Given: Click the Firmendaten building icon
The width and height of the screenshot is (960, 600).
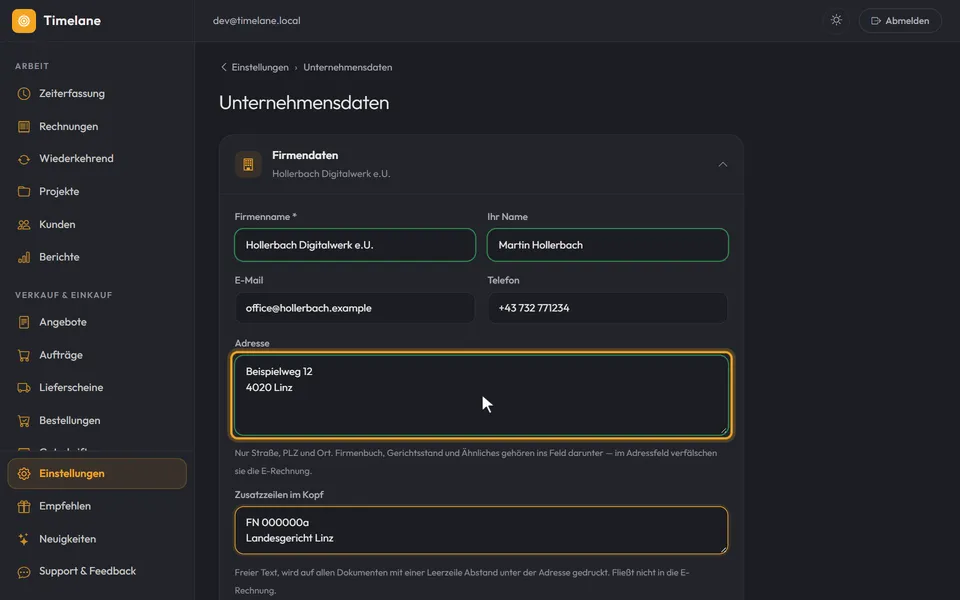Looking at the screenshot, I should 248,164.
